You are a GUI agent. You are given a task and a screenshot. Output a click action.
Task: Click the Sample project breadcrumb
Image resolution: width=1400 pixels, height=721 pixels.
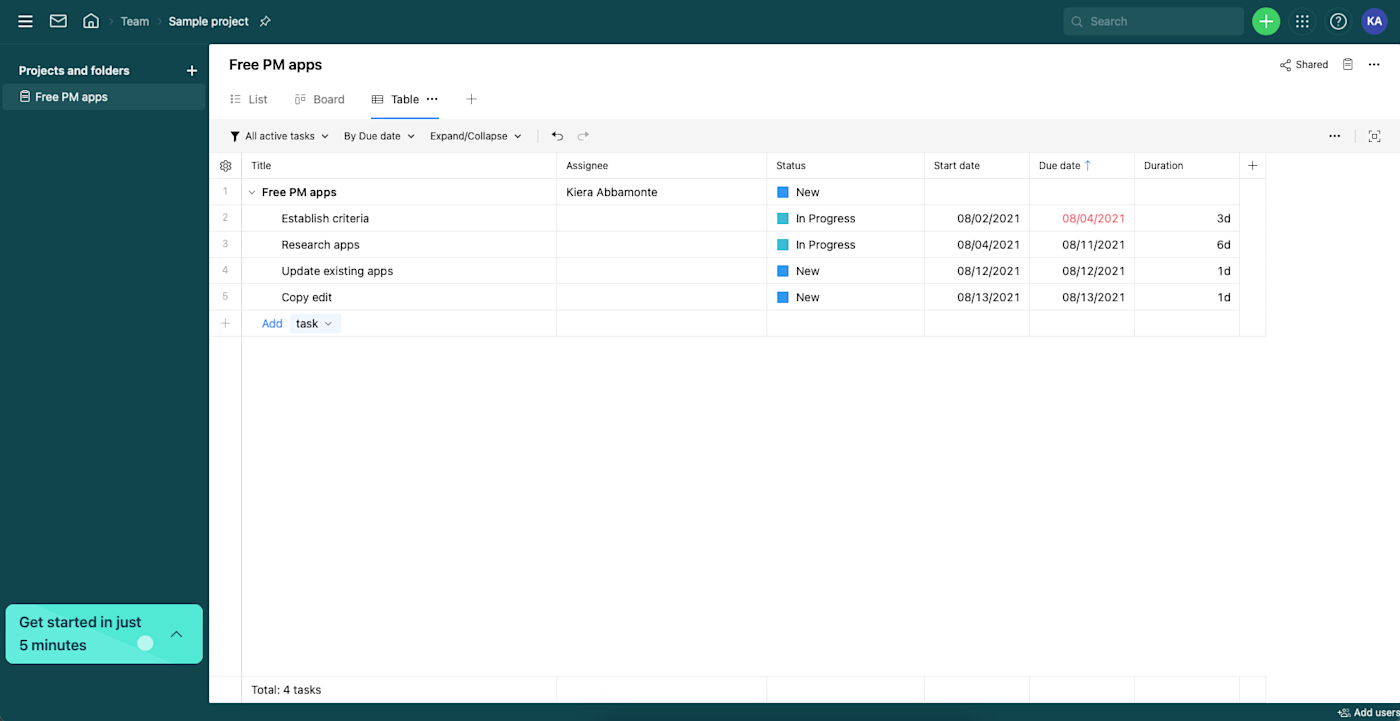208,21
